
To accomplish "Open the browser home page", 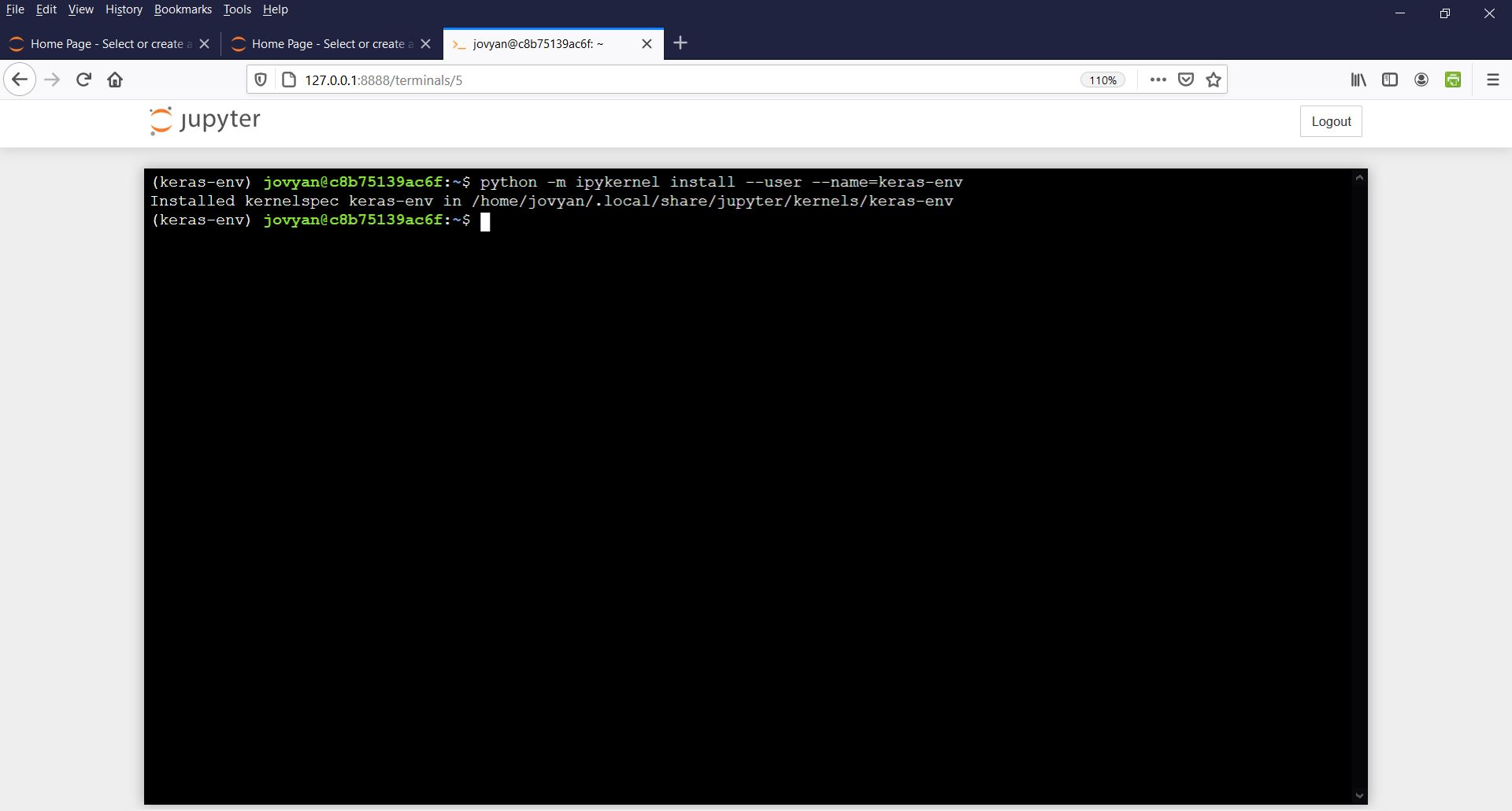I will click(115, 80).
